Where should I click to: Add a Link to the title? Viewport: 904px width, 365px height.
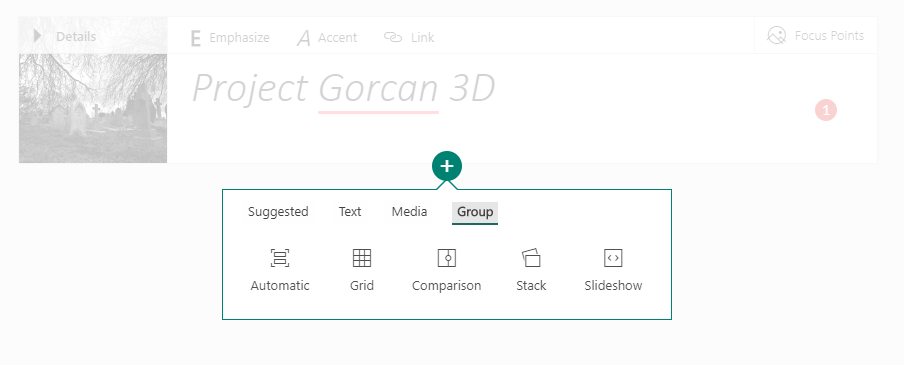409,38
